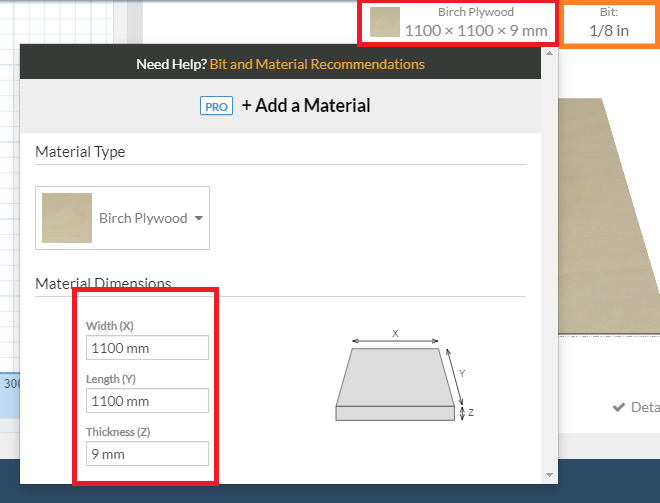Screen dimensions: 660x503
Task: Click the 'Need Help?' text
Action: point(172,64)
